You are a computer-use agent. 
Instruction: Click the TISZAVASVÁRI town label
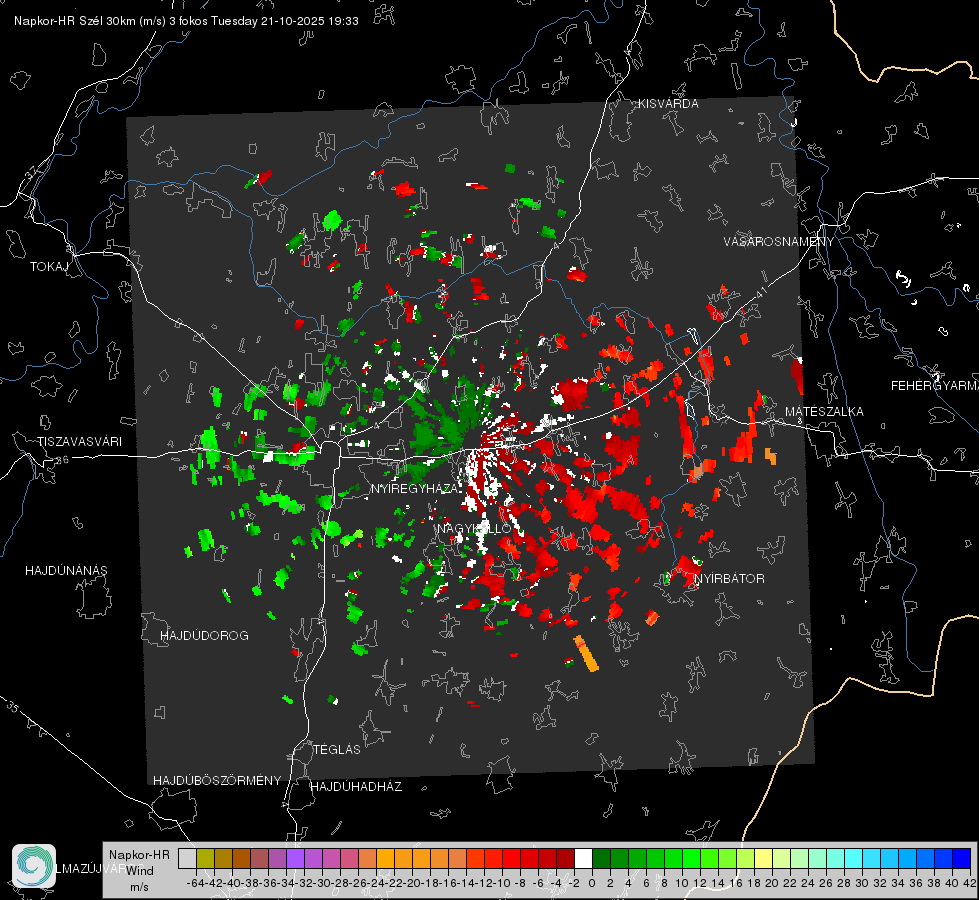pyautogui.click(x=79, y=442)
